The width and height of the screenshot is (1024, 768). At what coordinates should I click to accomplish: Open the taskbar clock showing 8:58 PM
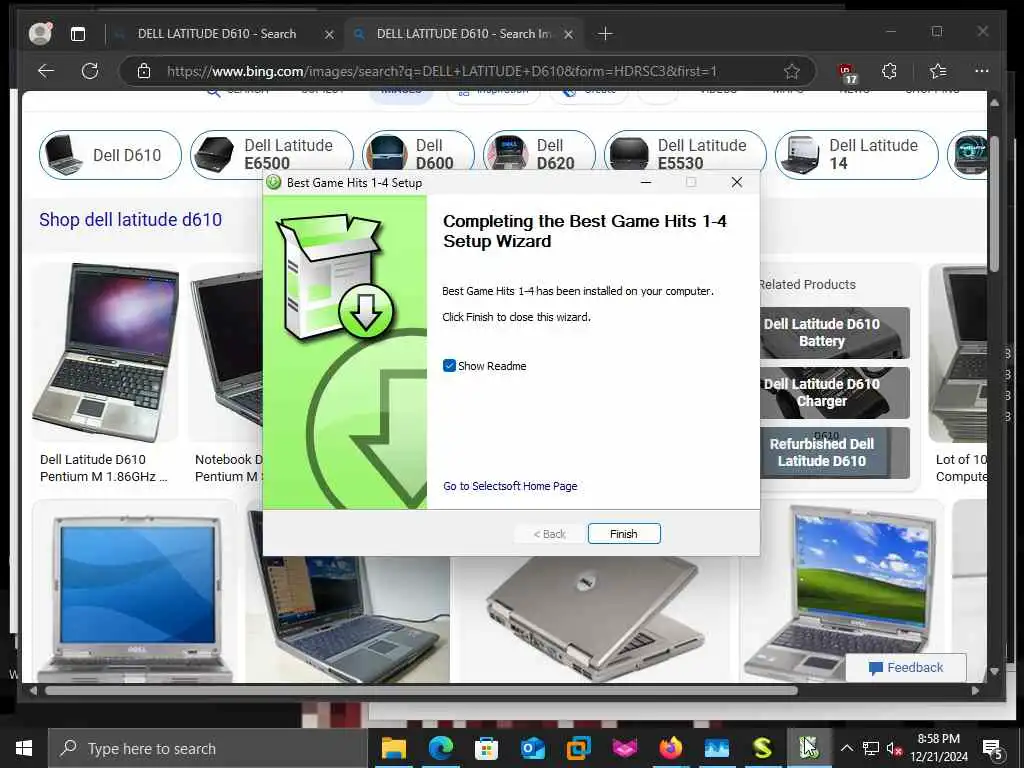(938, 748)
